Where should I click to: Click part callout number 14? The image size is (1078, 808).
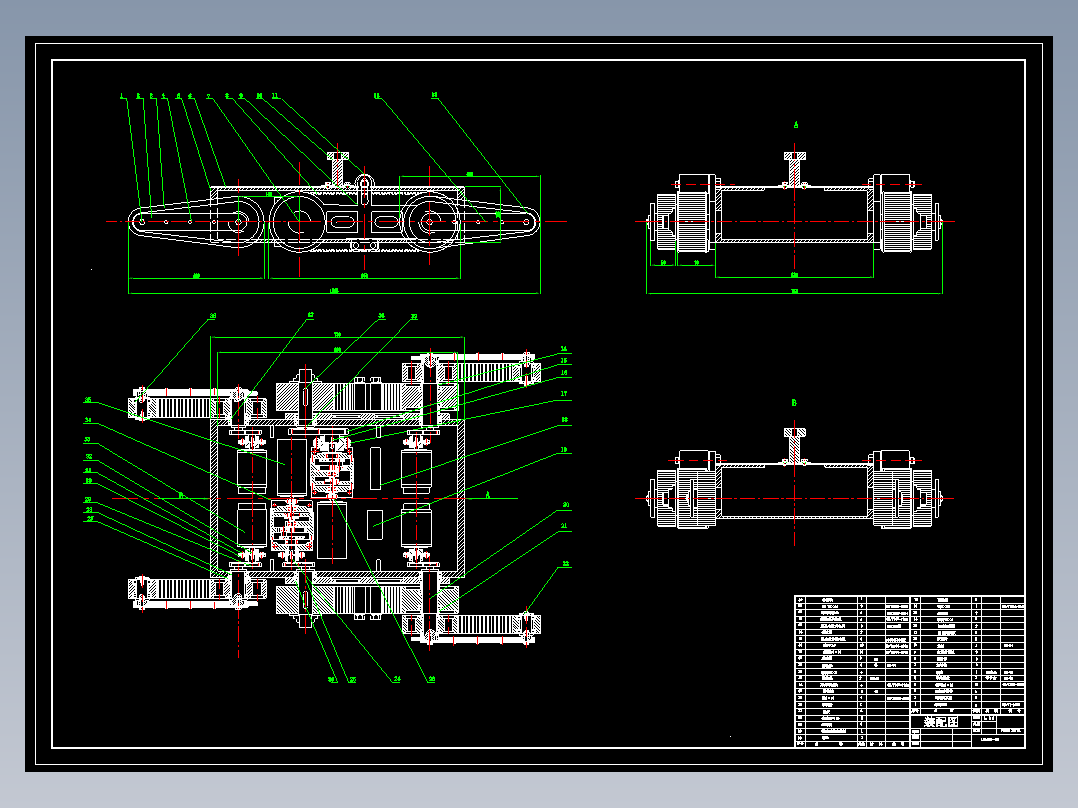[564, 349]
